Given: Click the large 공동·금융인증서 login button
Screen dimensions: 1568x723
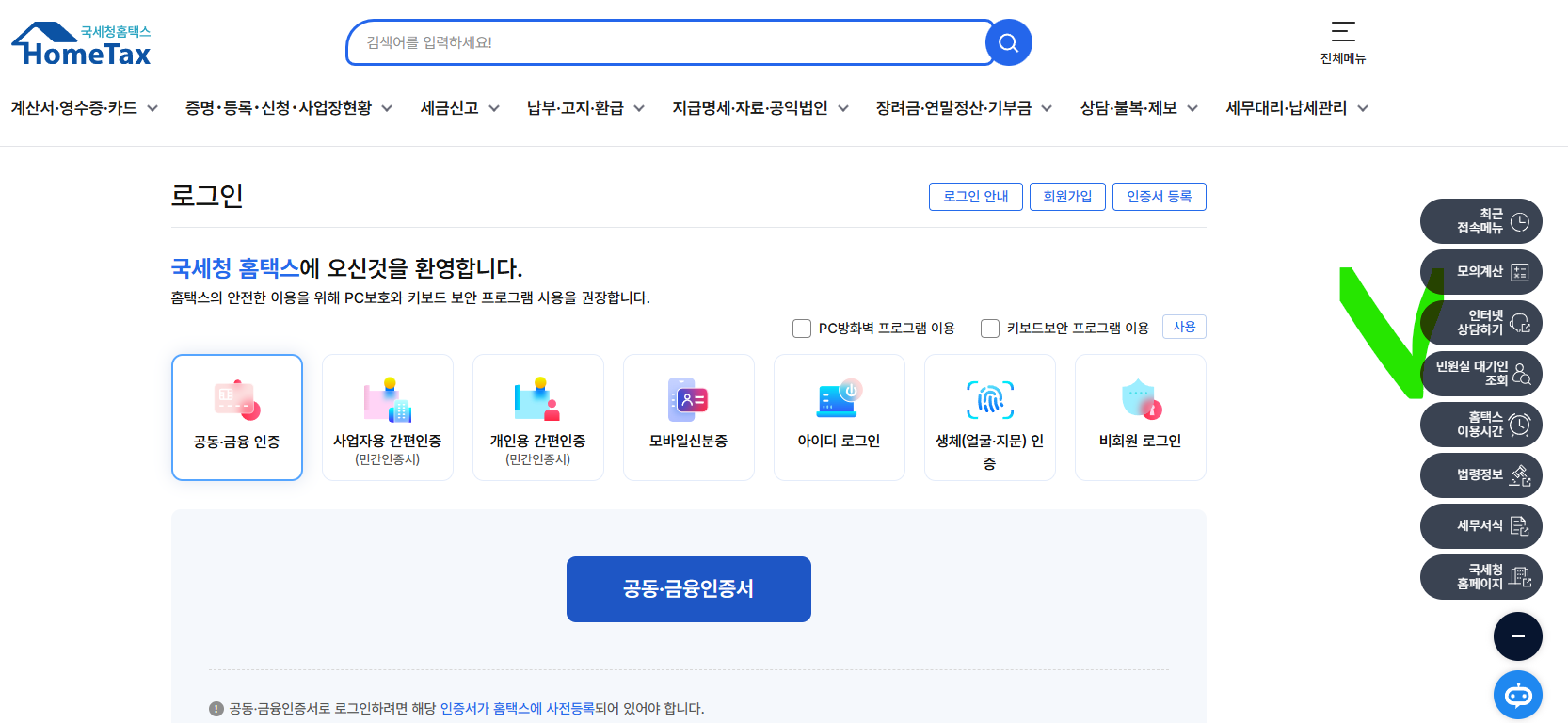Looking at the screenshot, I should [689, 589].
